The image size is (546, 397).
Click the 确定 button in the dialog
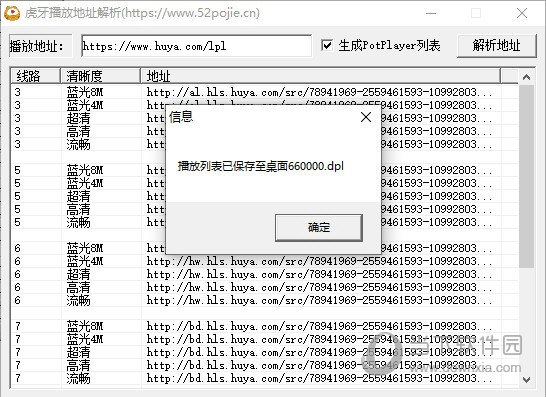point(319,227)
